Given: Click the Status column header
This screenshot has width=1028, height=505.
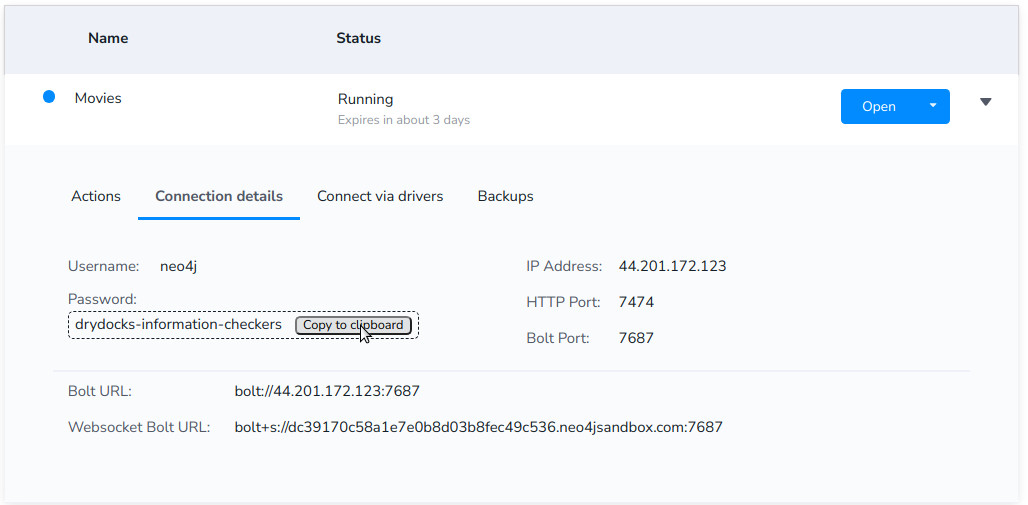Looking at the screenshot, I should 359,38.
